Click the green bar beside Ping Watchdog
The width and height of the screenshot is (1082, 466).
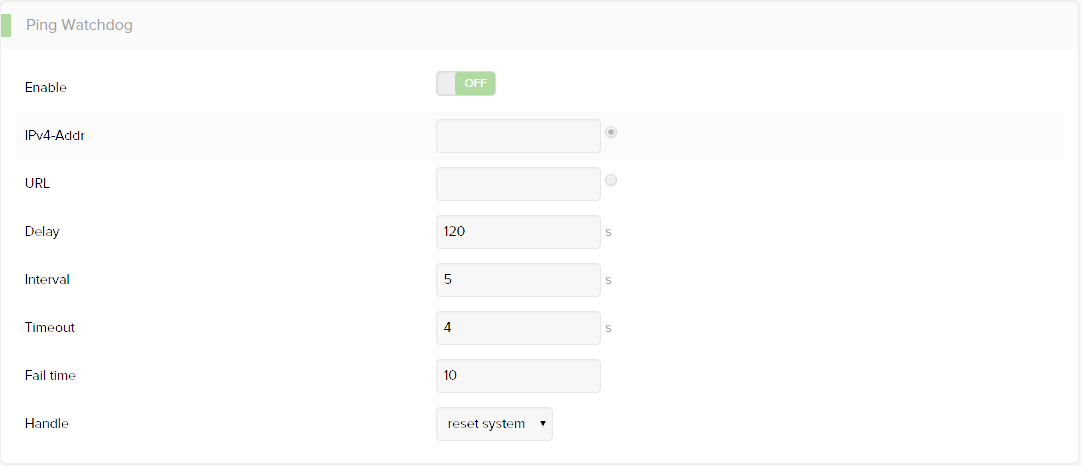pyautogui.click(x=6, y=26)
